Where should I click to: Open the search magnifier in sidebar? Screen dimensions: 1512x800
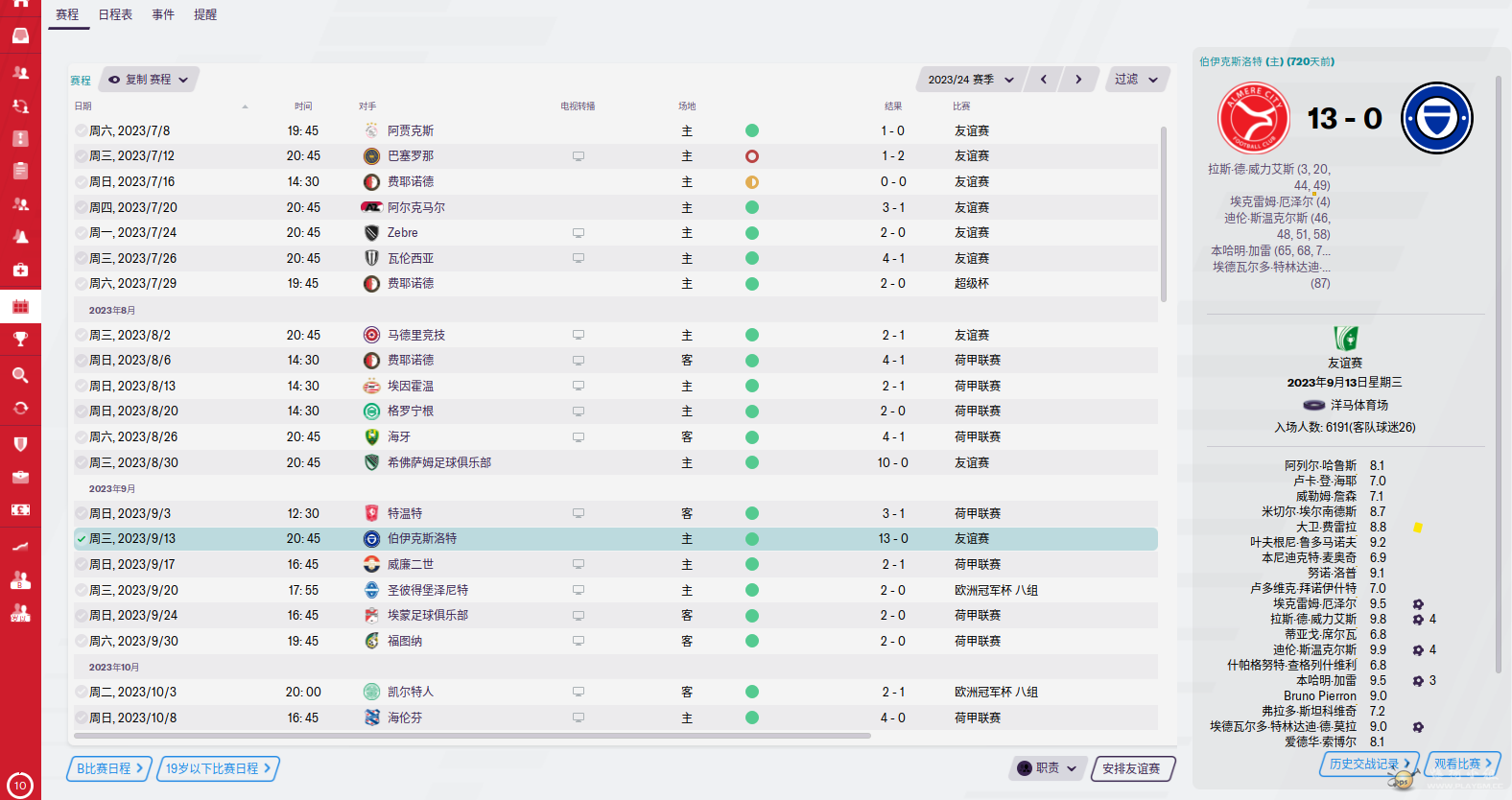(x=20, y=375)
